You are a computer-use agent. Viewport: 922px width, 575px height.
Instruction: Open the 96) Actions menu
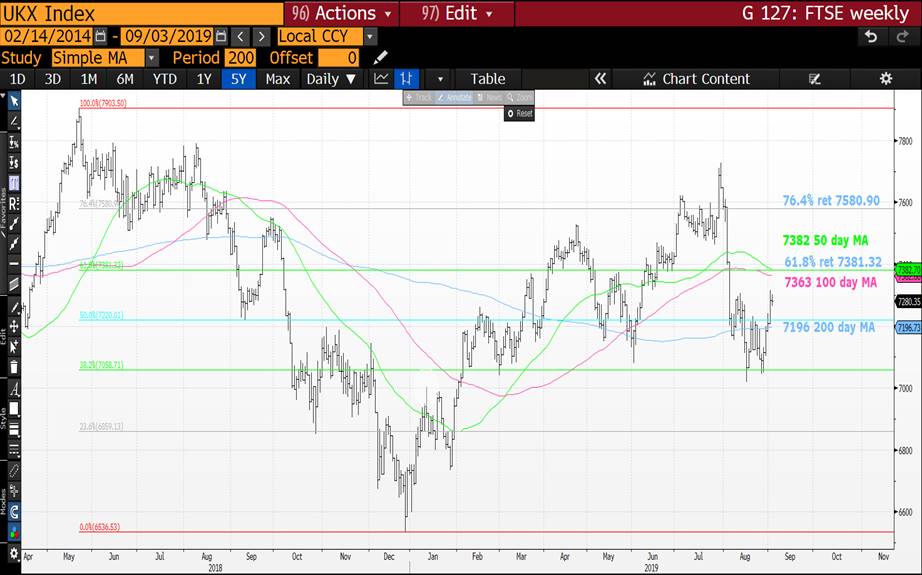pyautogui.click(x=341, y=13)
